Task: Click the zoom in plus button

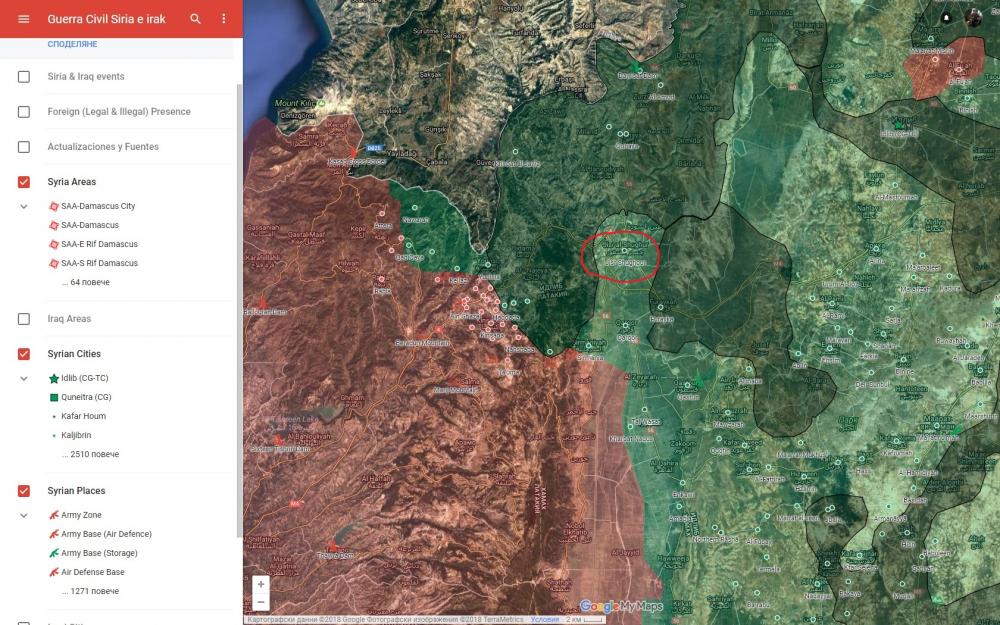Action: 261,584
